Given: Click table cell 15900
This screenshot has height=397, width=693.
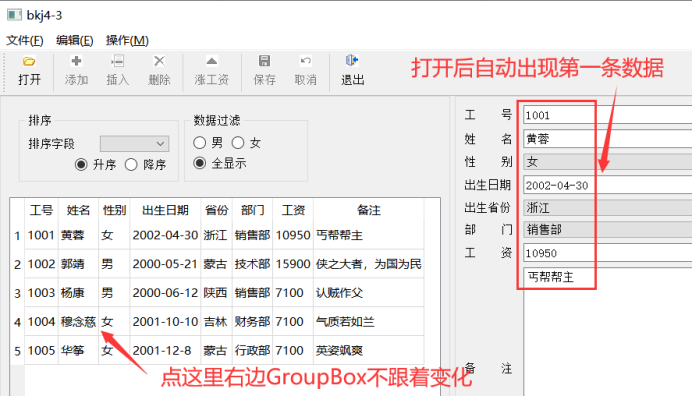Looking at the screenshot, I should coord(293,264).
